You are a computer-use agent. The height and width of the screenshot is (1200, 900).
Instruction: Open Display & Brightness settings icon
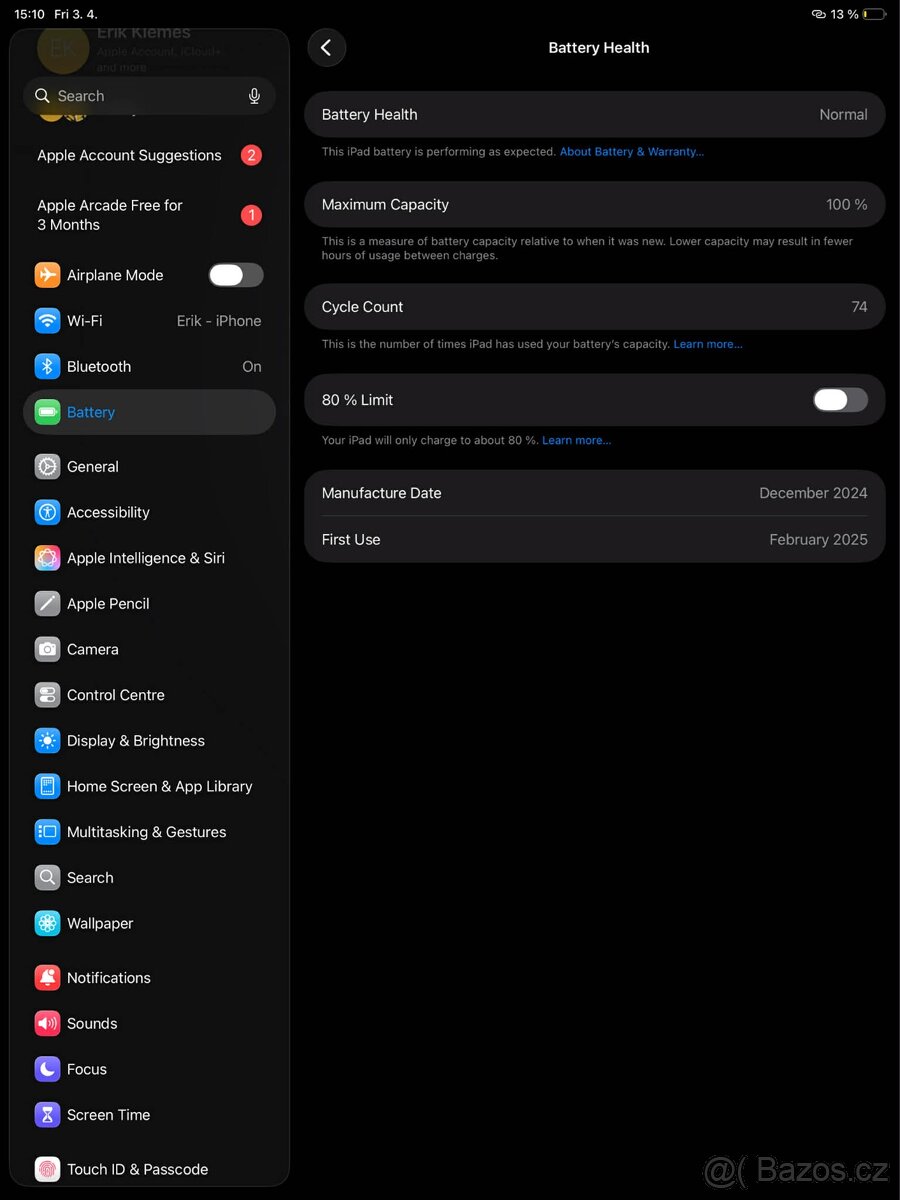click(46, 740)
